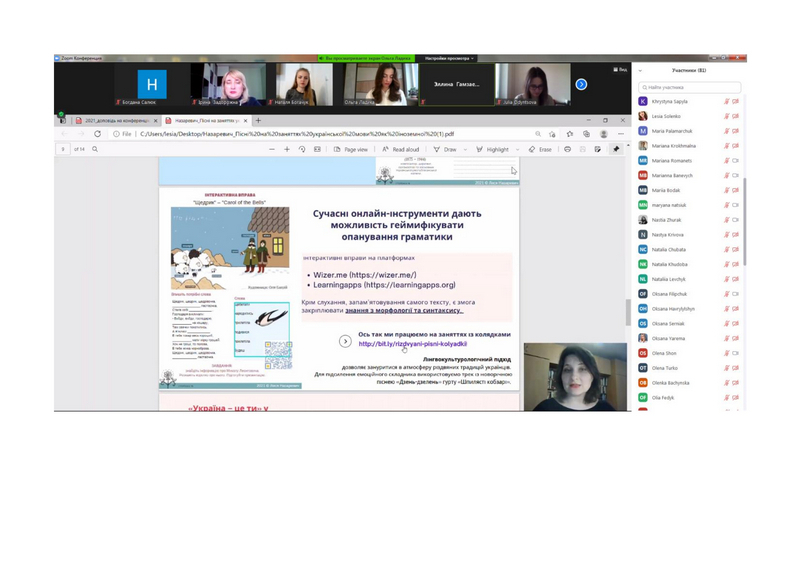
Task: Select the Erase tool
Action: [540, 150]
